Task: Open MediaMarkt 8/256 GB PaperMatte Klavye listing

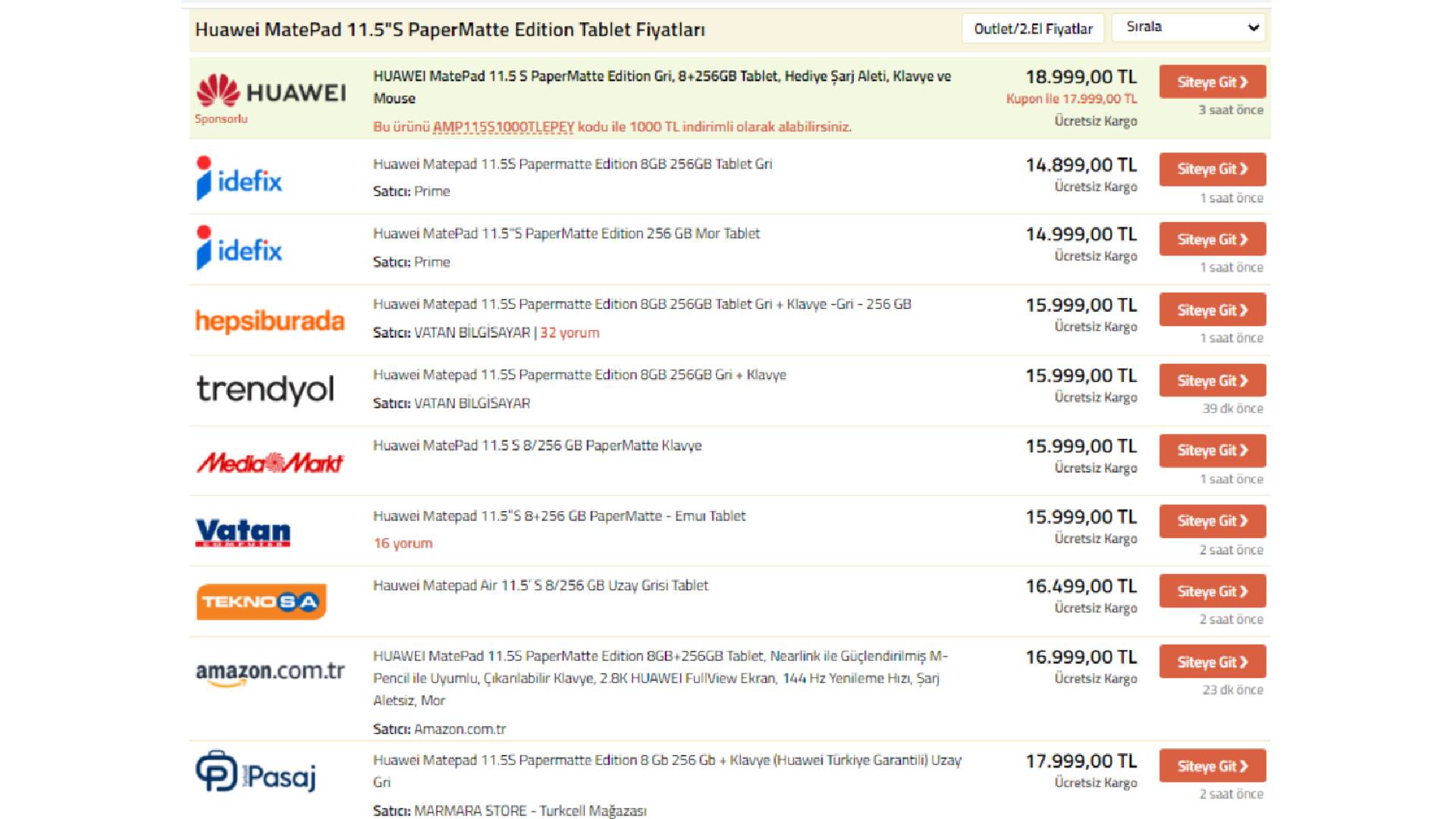Action: pyautogui.click(x=537, y=445)
